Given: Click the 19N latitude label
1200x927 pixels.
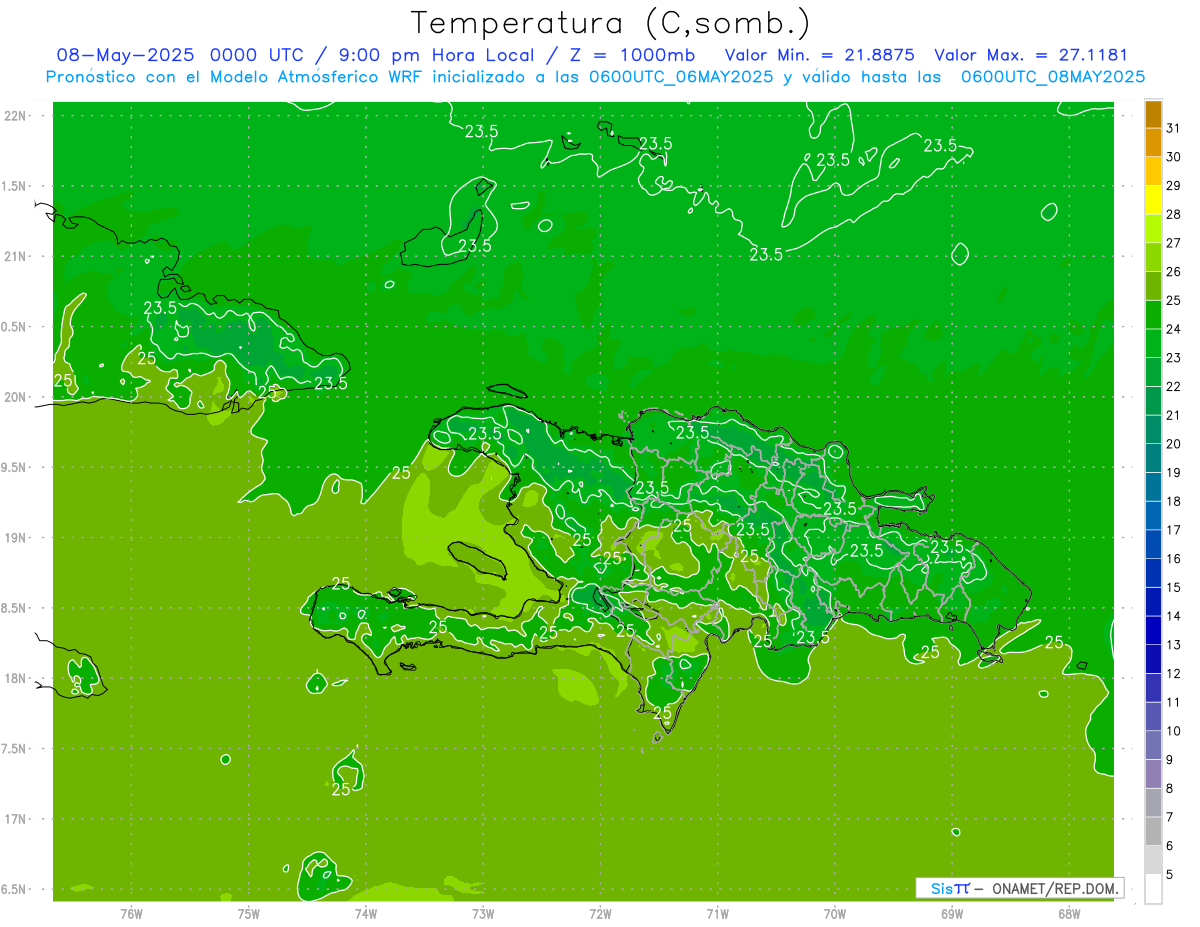Looking at the screenshot, I should coord(15,538).
